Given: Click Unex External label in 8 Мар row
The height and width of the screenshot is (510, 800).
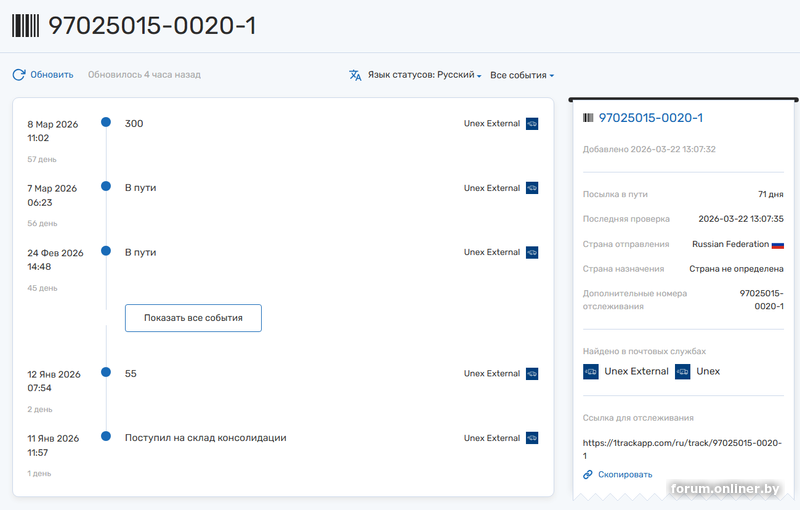Looking at the screenshot, I should click(492, 124).
